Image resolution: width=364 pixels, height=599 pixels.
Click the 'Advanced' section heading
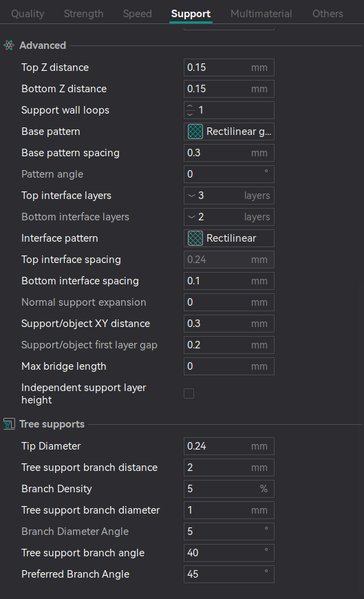43,45
